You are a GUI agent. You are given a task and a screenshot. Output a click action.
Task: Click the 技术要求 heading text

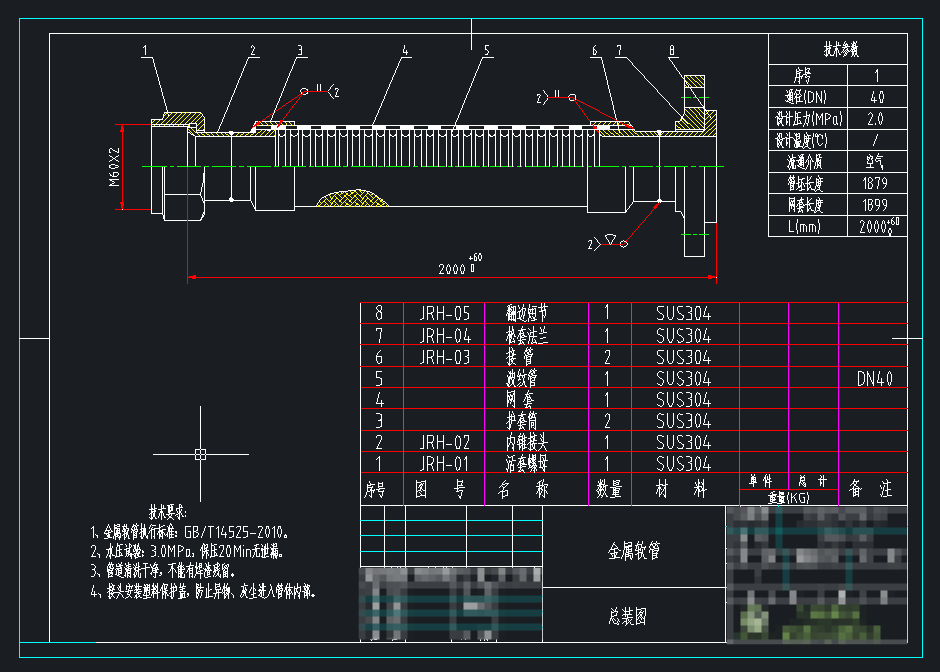168,512
